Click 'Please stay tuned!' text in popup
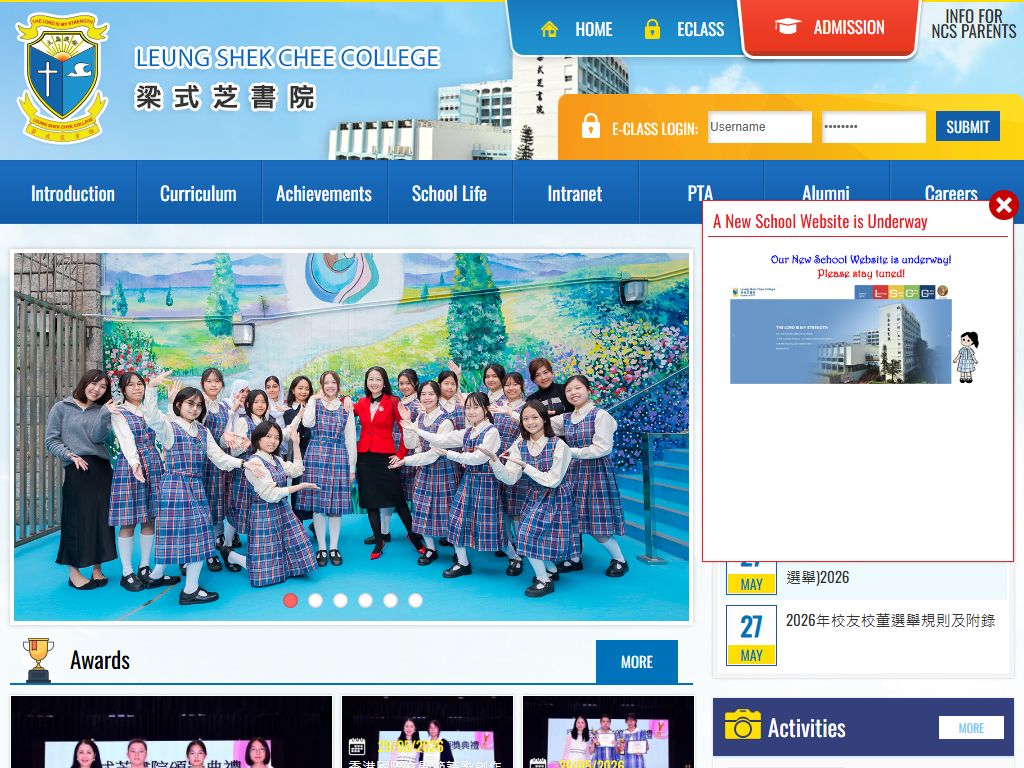This screenshot has height=768, width=1024. pos(861,274)
